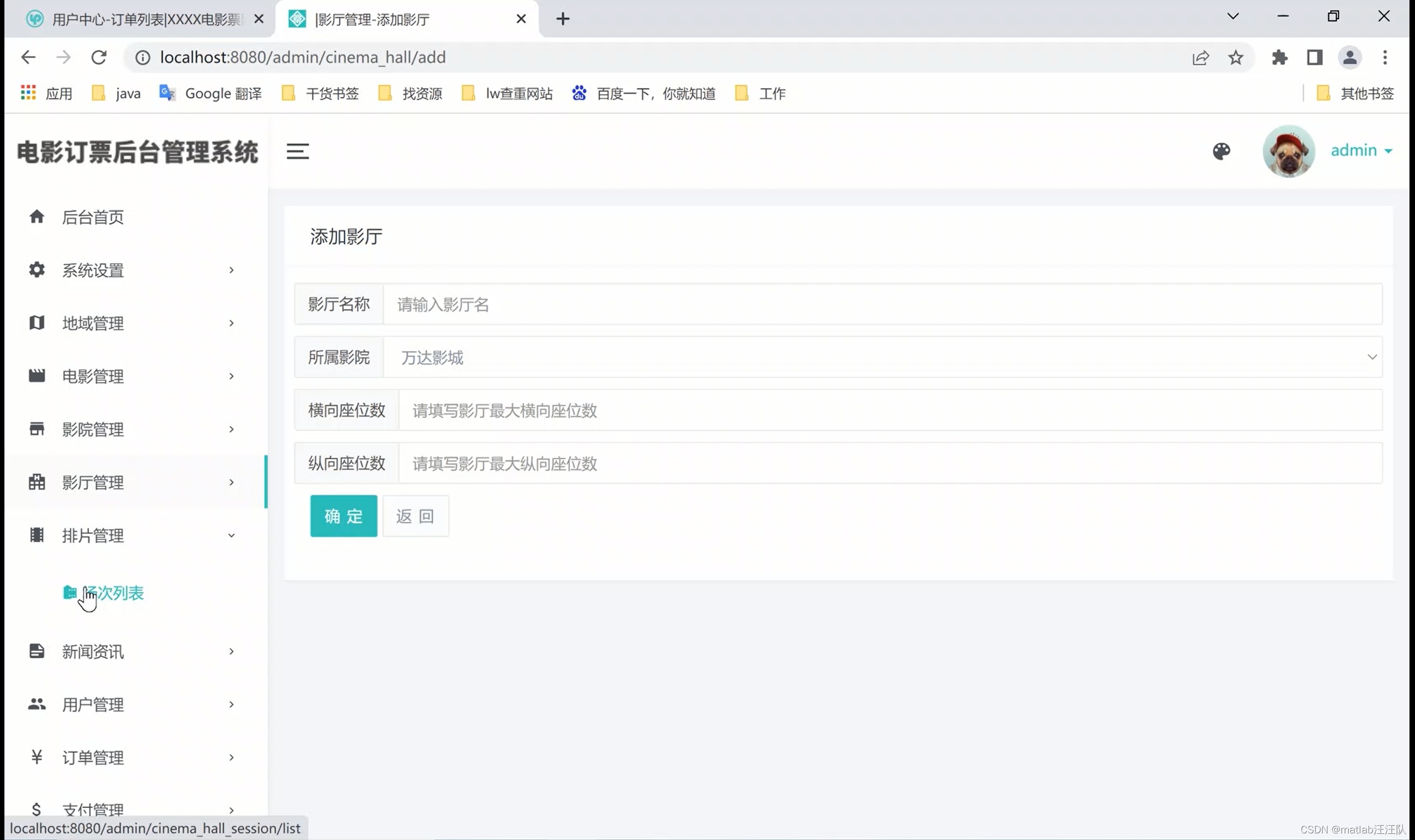
Task: Click the hamburger menu toggle icon
Action: (297, 151)
